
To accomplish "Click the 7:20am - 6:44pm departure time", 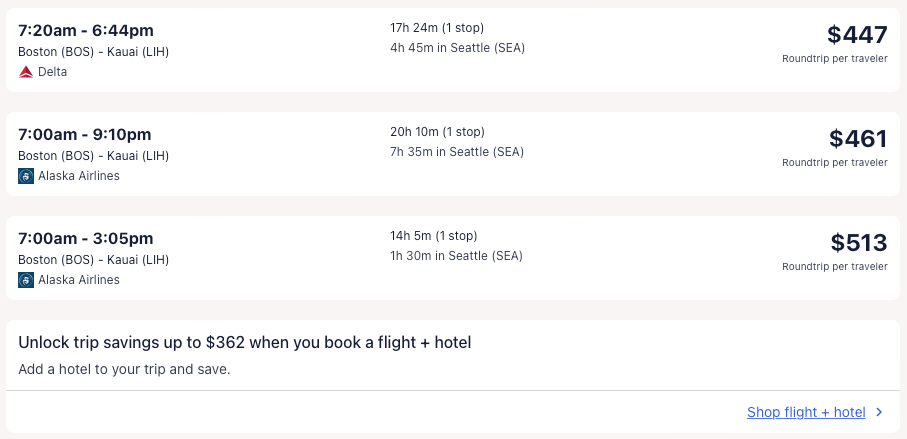I will [x=86, y=30].
